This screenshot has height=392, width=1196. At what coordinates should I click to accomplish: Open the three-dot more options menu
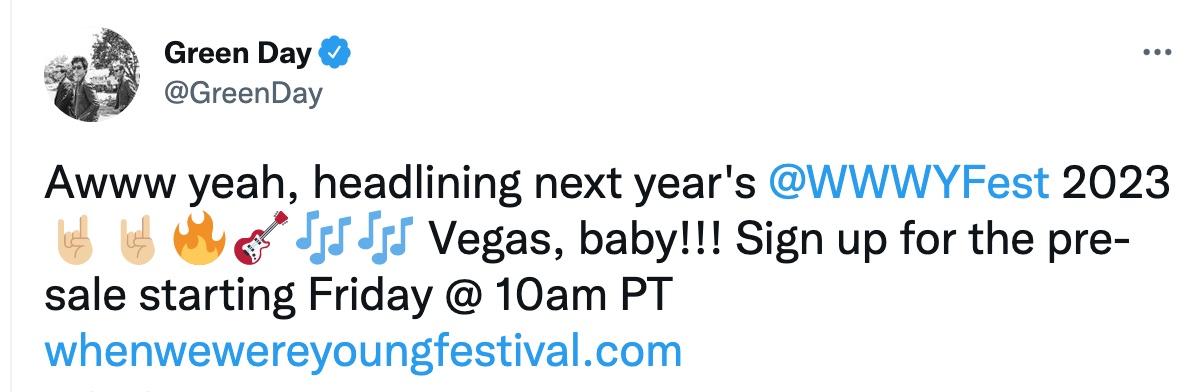tap(1157, 52)
